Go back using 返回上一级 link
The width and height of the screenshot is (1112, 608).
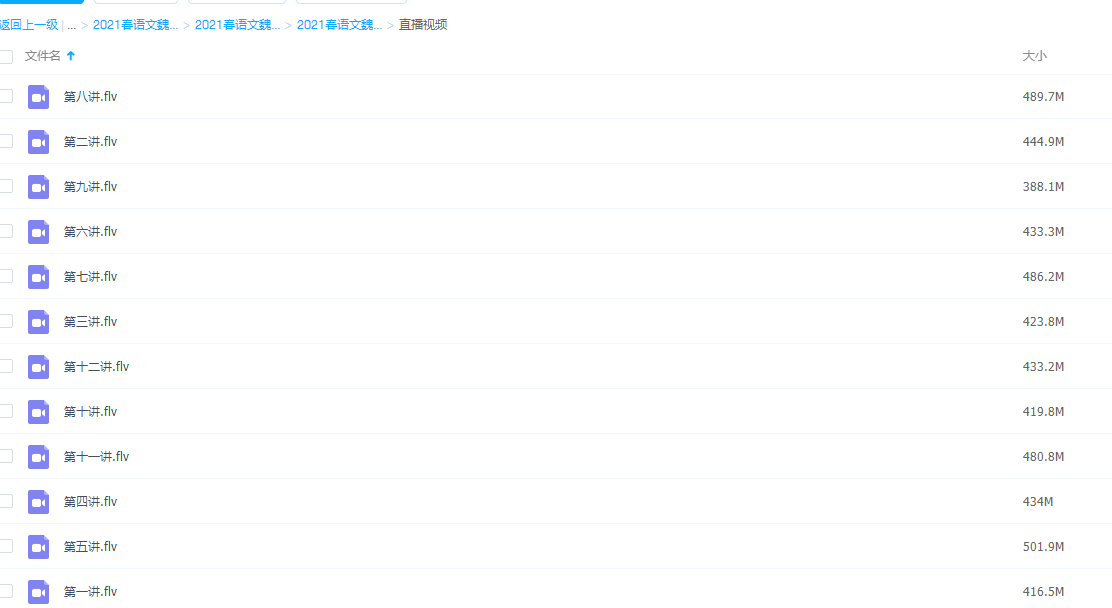[29, 25]
